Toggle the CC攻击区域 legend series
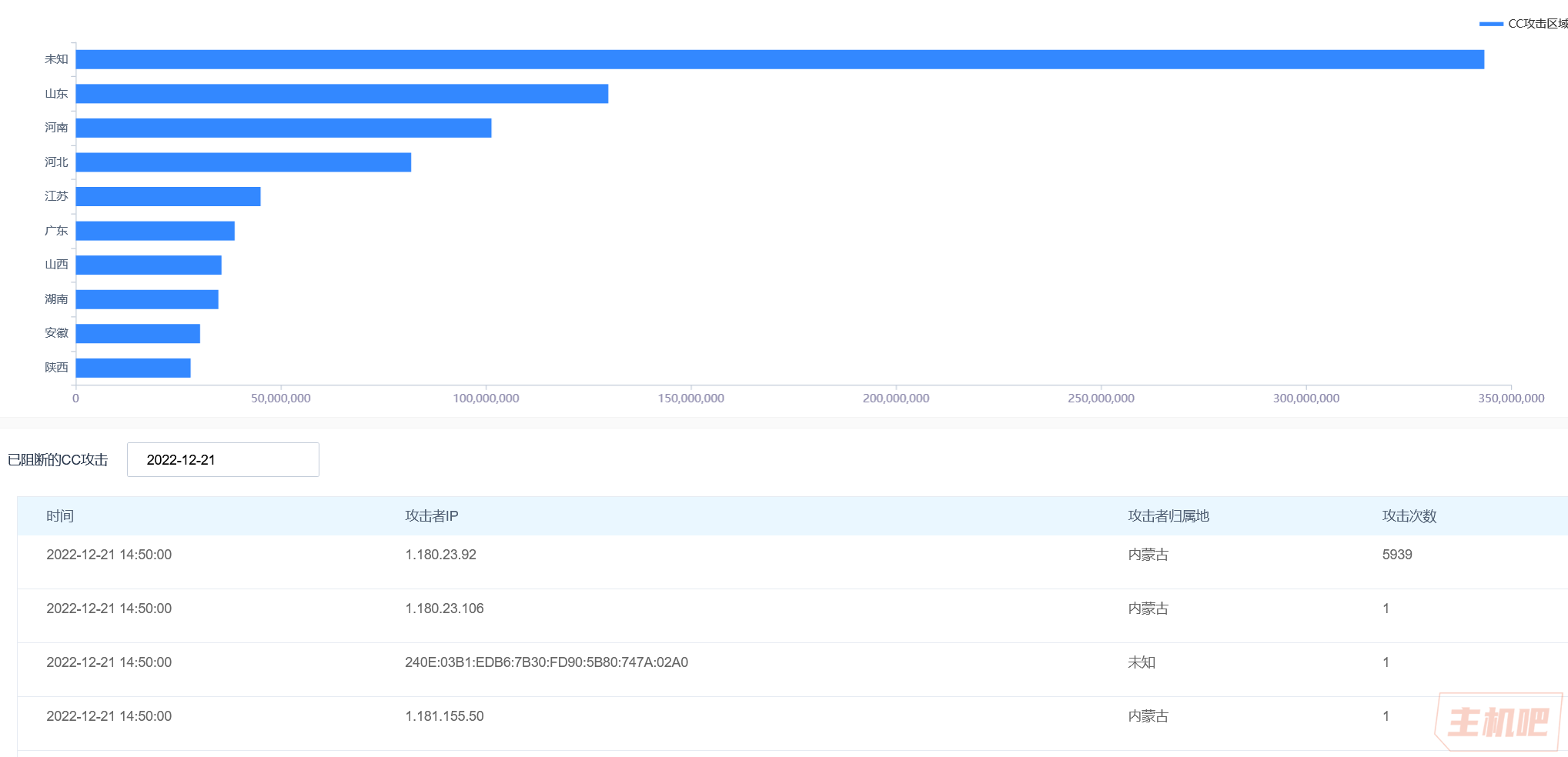Image resolution: width=1568 pixels, height=757 pixels. [x=1523, y=24]
